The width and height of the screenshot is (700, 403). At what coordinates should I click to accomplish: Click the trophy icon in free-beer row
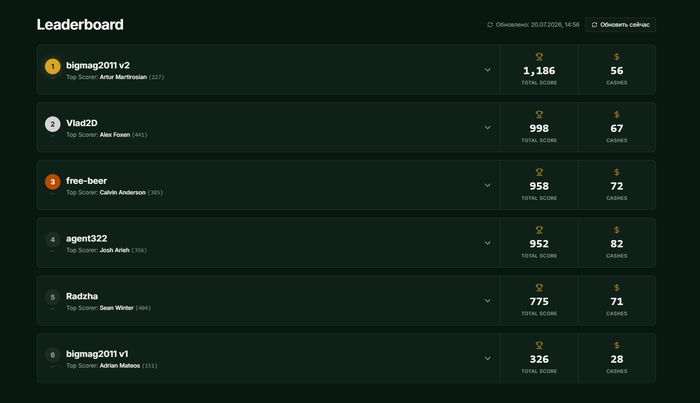click(539, 172)
